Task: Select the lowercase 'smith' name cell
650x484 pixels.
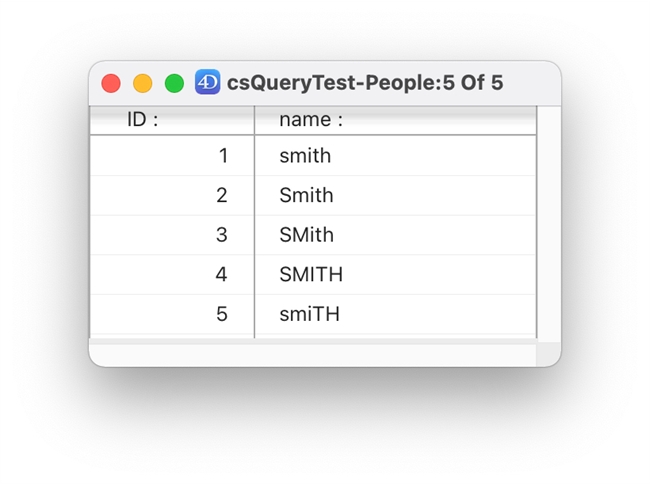Action: pos(305,156)
